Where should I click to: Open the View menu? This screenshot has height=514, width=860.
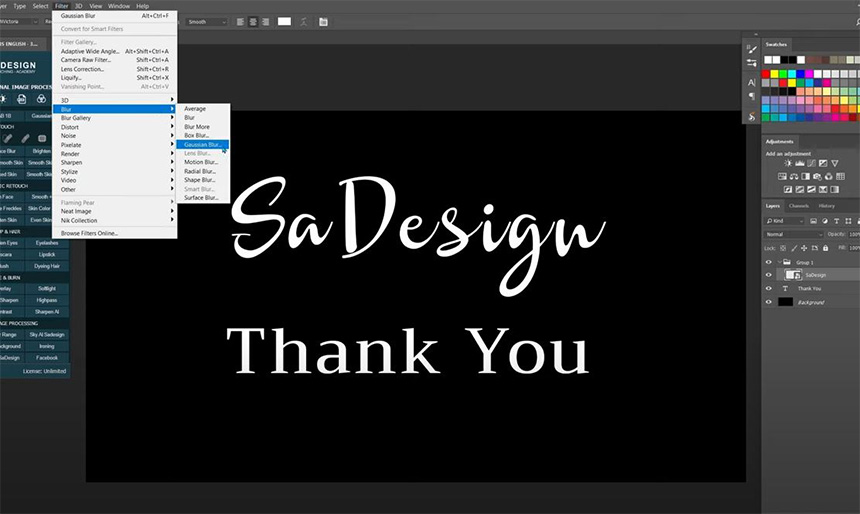95,6
